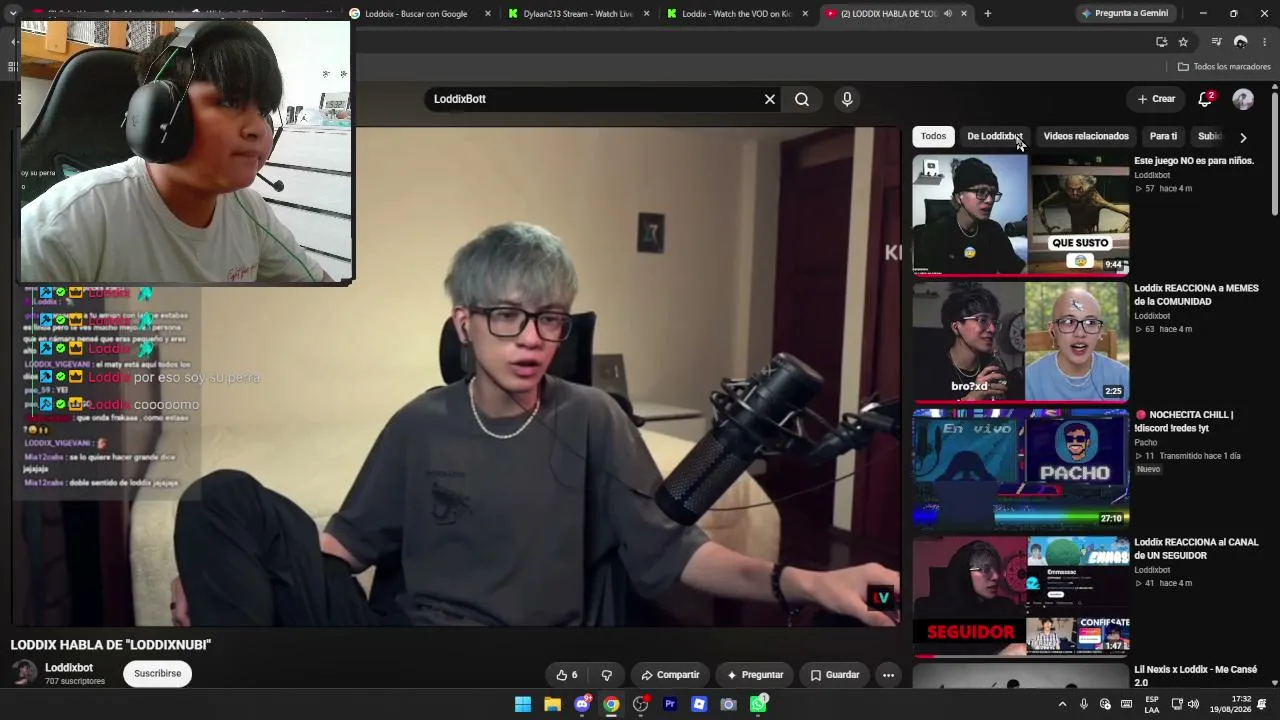Open Roblox from the taskbar
Screen dimensions: 1280x720
(x=699, y=704)
